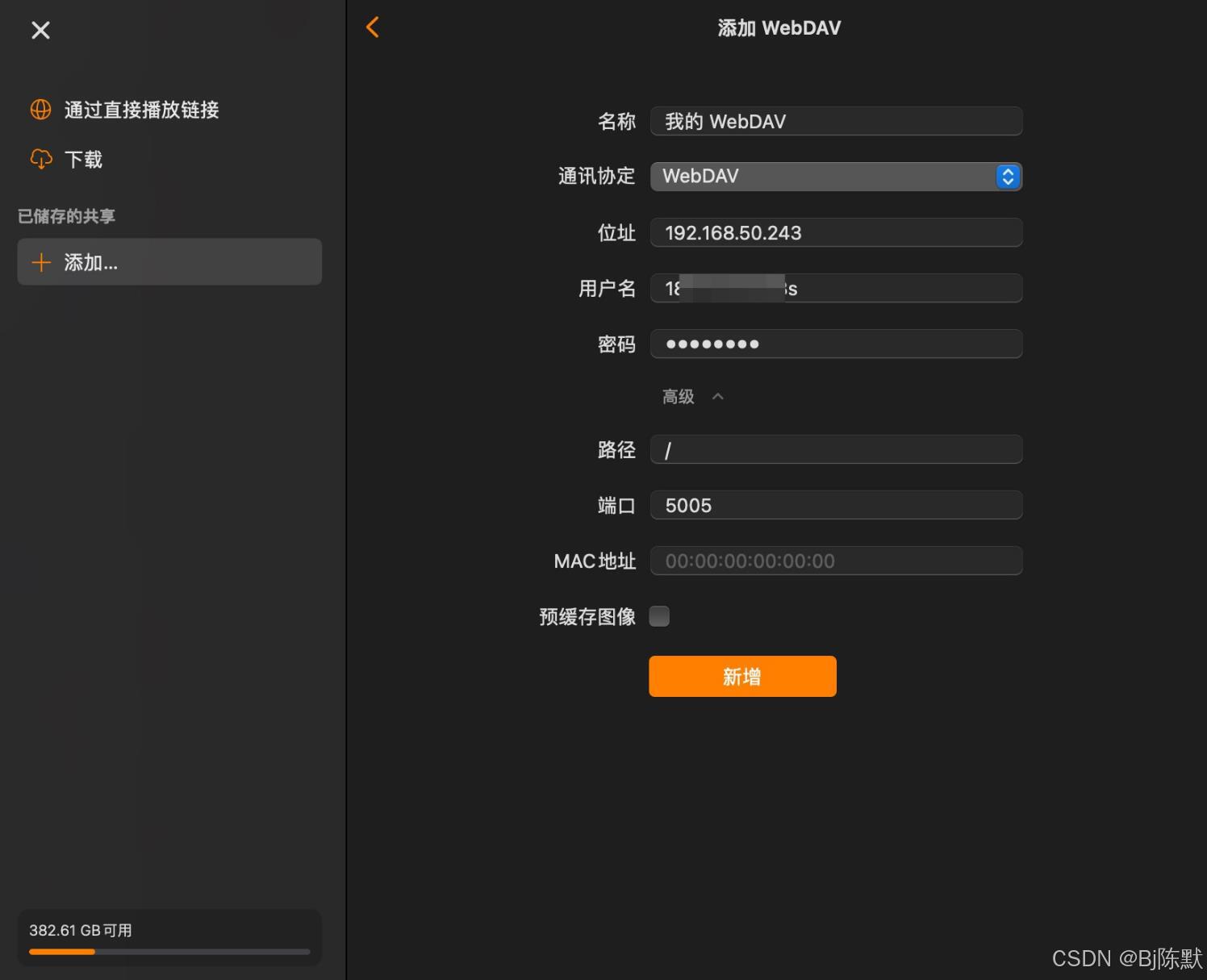The height and width of the screenshot is (980, 1207).
Task: Click the 382.61 GB 可用 text
Action: click(x=81, y=930)
